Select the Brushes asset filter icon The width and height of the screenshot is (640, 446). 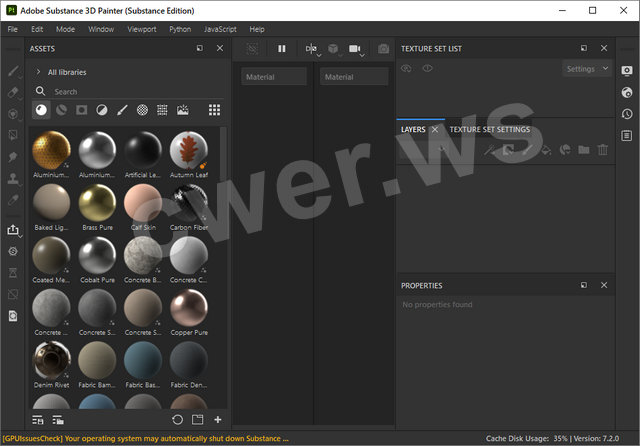122,110
